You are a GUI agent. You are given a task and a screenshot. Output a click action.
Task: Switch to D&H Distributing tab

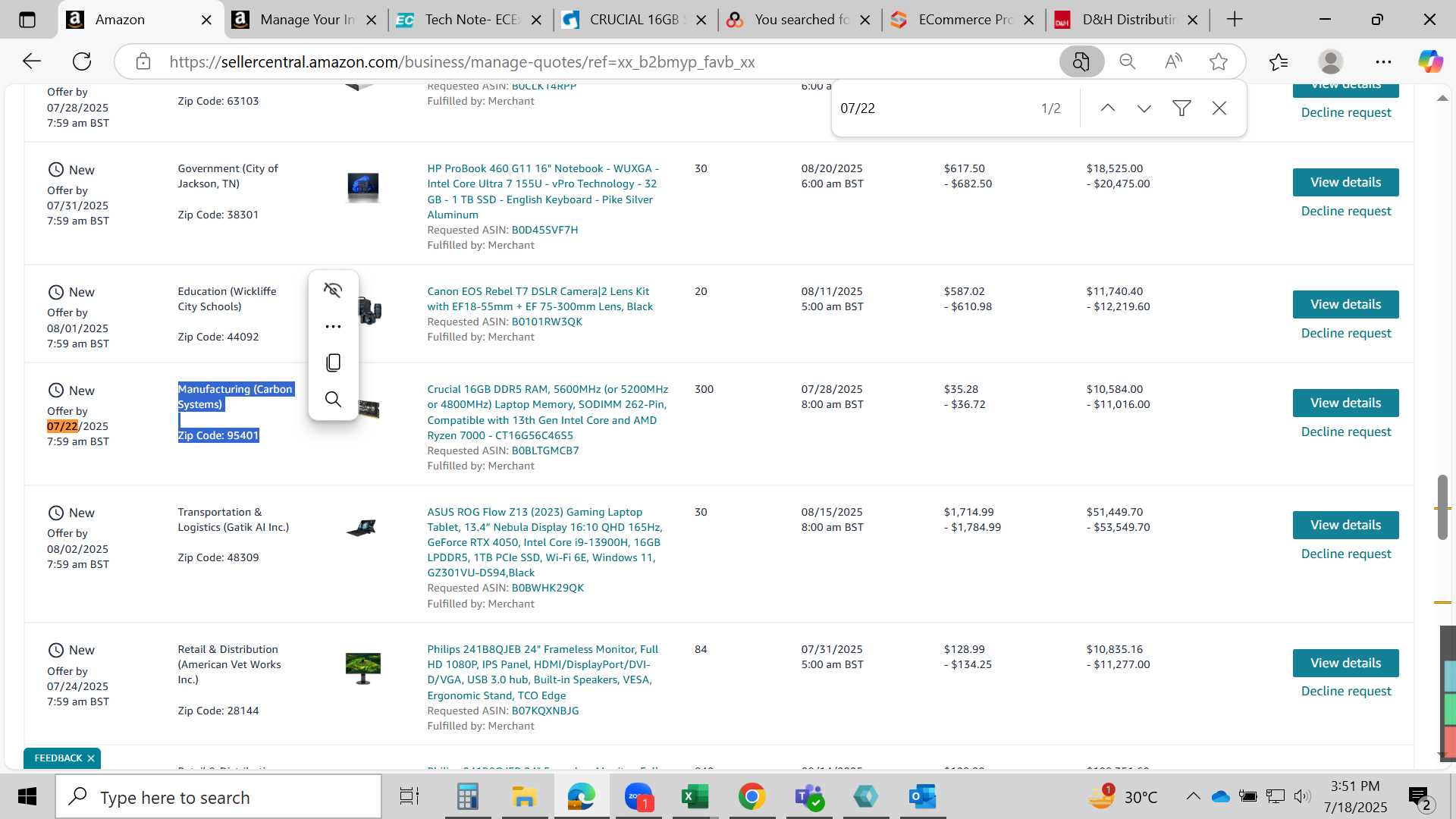pyautogui.click(x=1128, y=20)
